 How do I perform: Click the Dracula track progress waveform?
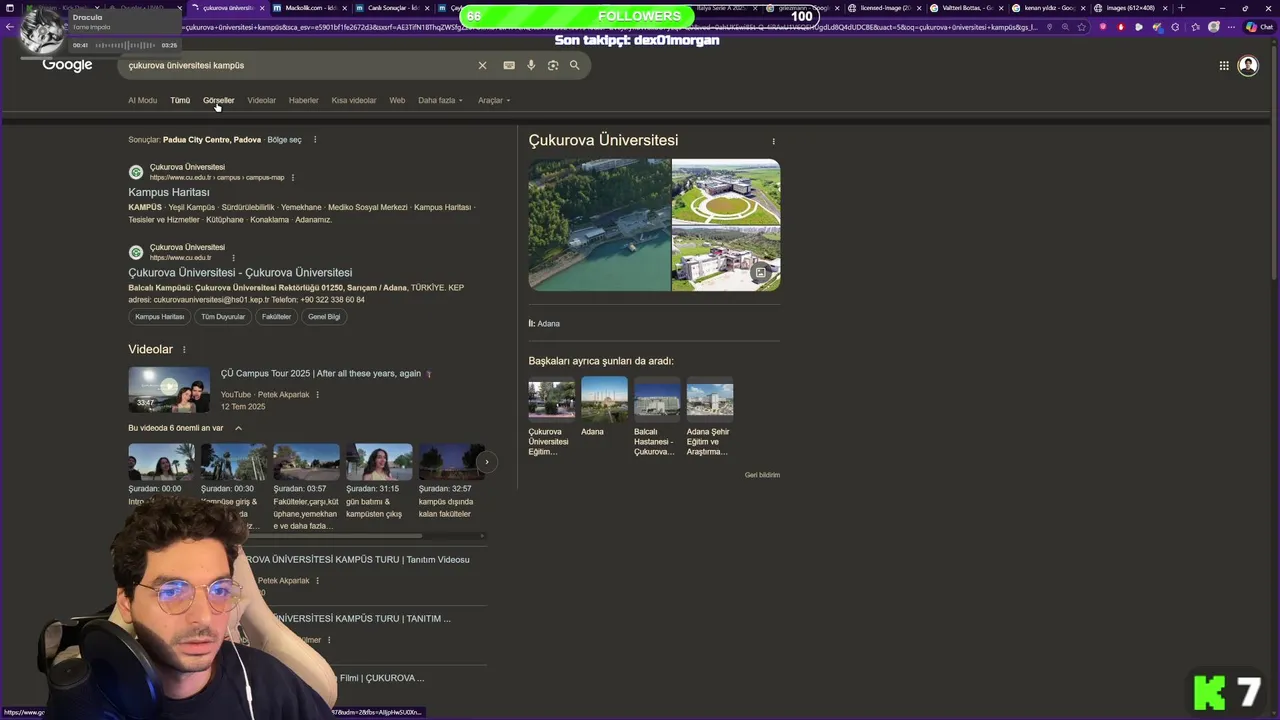coord(124,45)
